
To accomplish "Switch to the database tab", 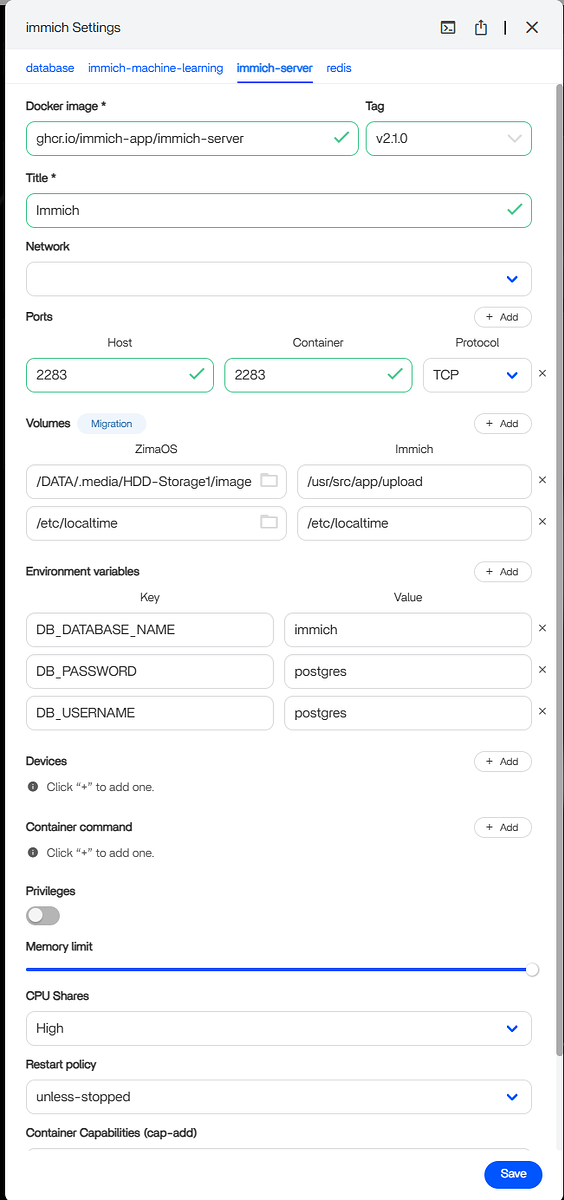I will click(x=50, y=68).
